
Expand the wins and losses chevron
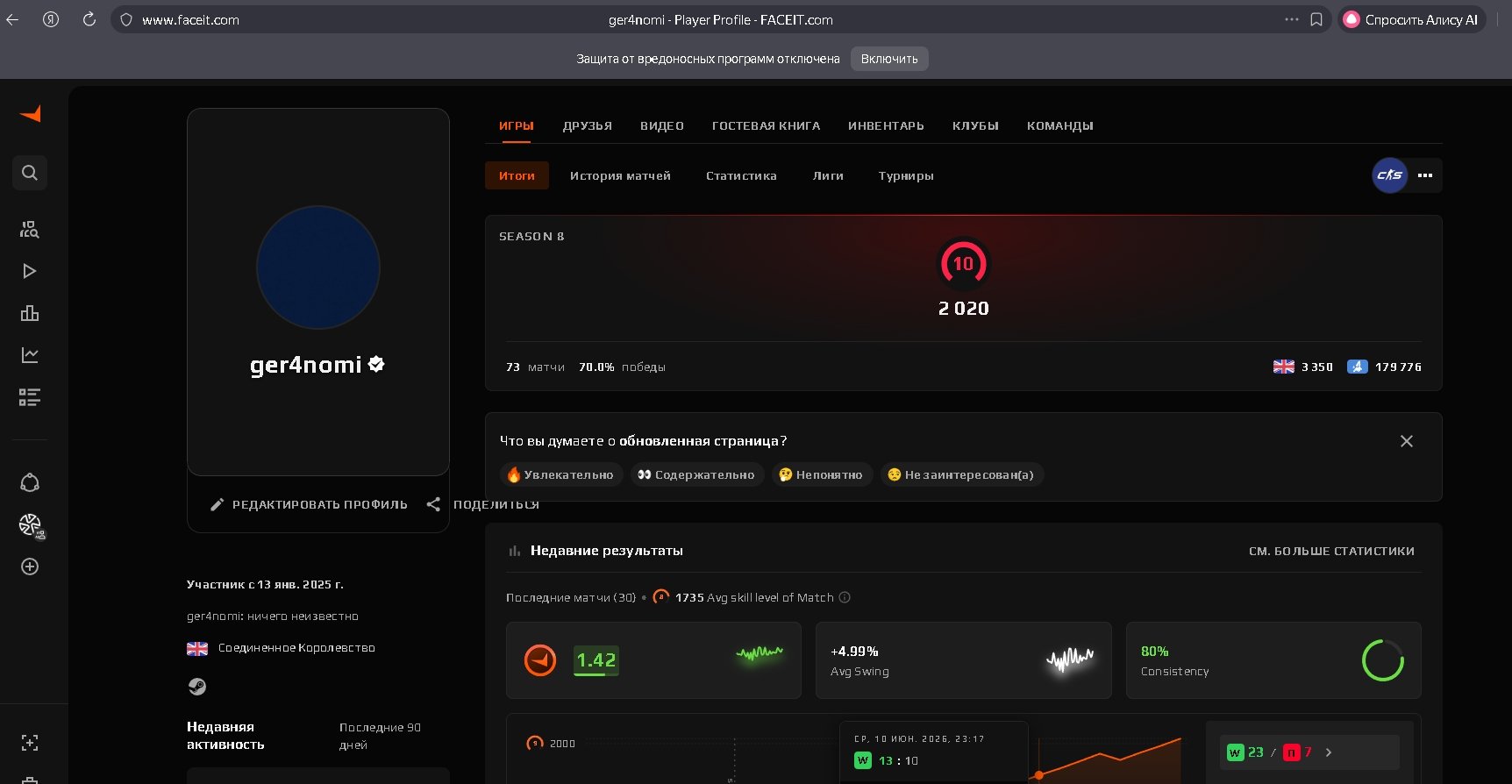coord(1329,752)
